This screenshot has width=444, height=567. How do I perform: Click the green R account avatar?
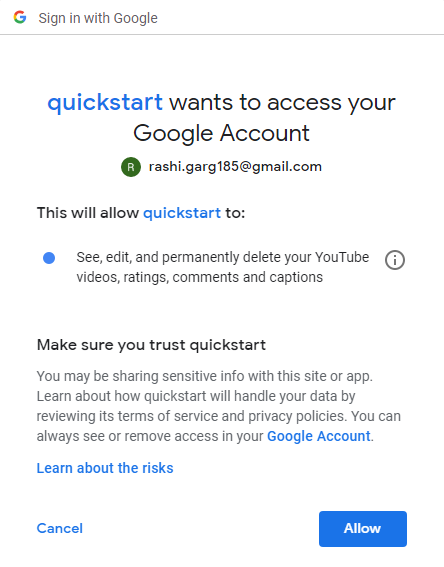tap(131, 167)
